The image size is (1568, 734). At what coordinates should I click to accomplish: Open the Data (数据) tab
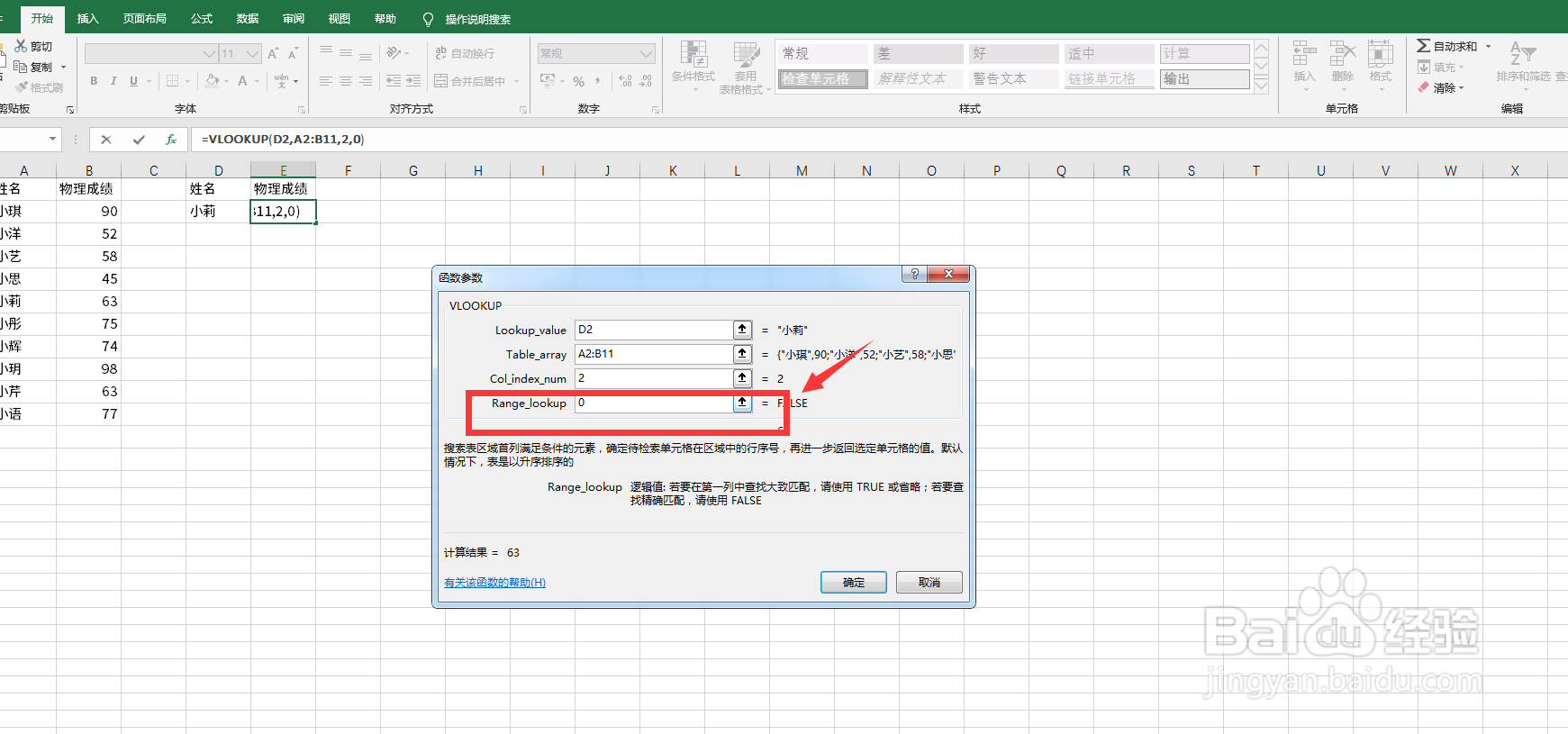[x=248, y=19]
